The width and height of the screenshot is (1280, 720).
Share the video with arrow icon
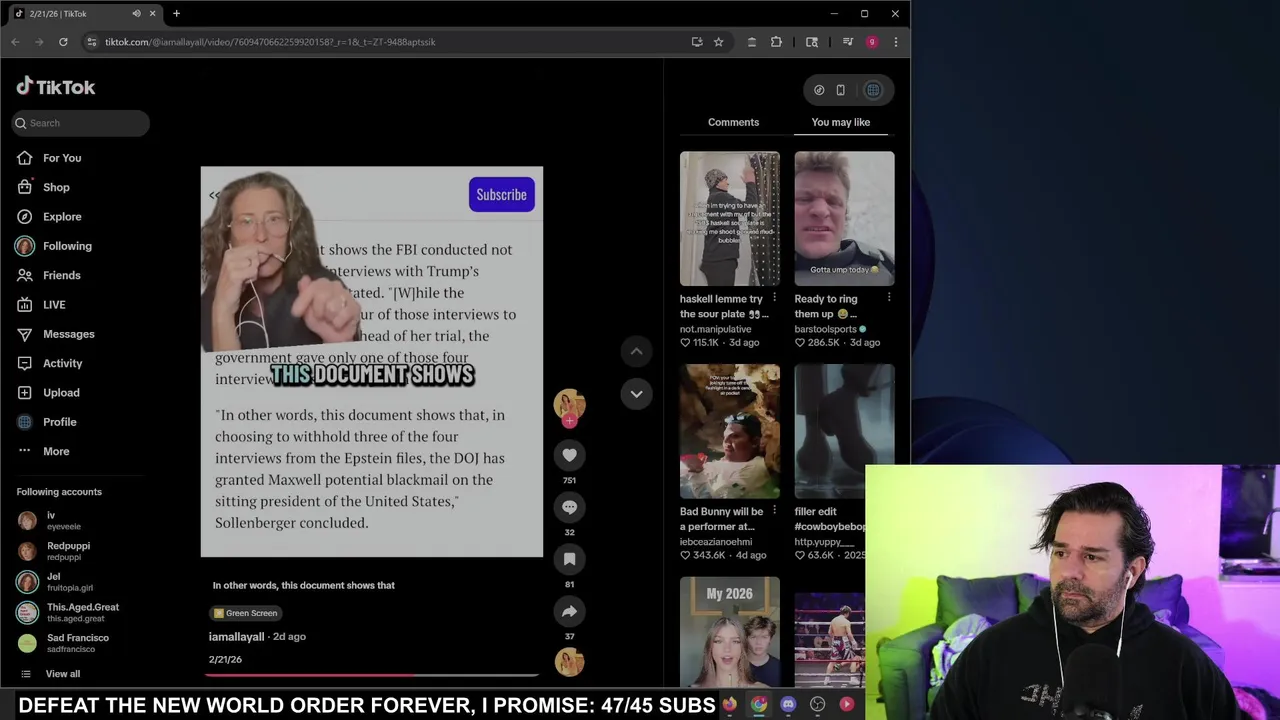pyautogui.click(x=569, y=611)
